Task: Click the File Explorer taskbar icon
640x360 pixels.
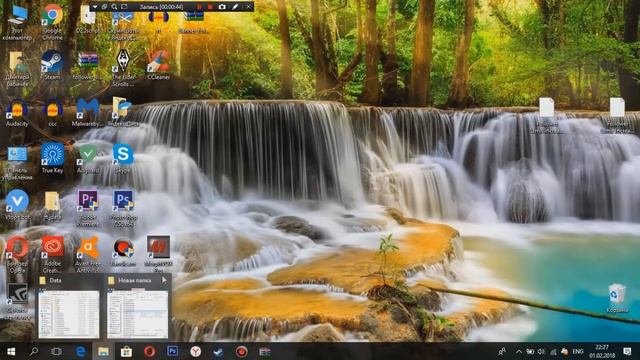Action: click(103, 351)
